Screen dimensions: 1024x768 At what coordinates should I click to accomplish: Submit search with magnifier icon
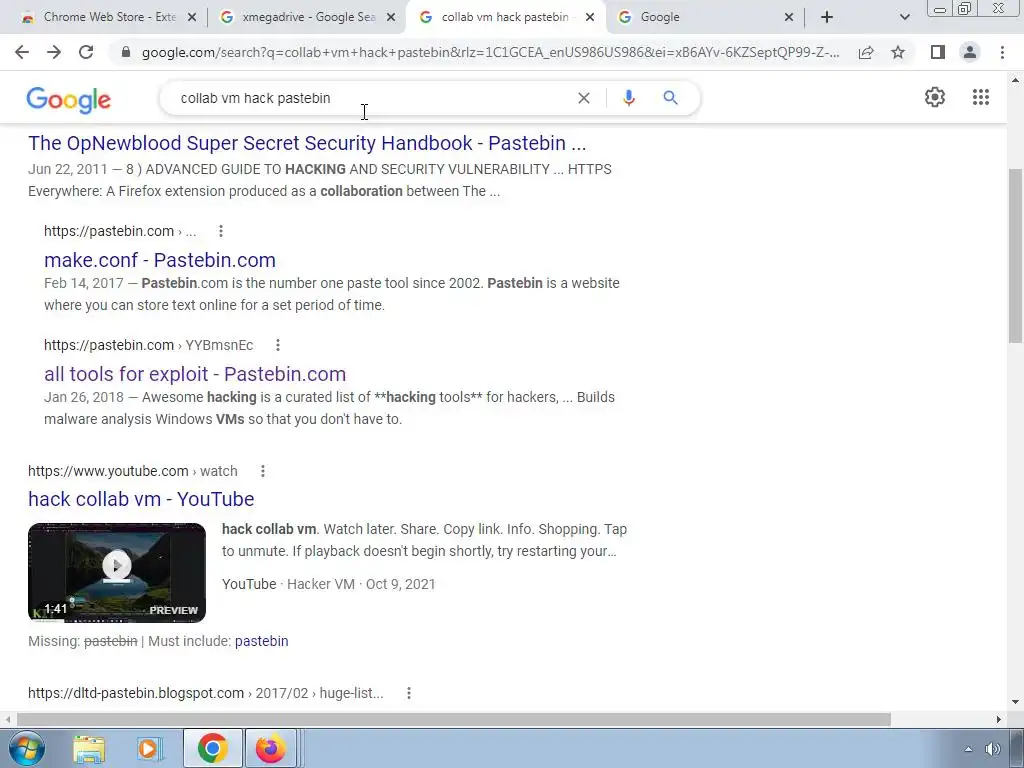click(x=670, y=98)
